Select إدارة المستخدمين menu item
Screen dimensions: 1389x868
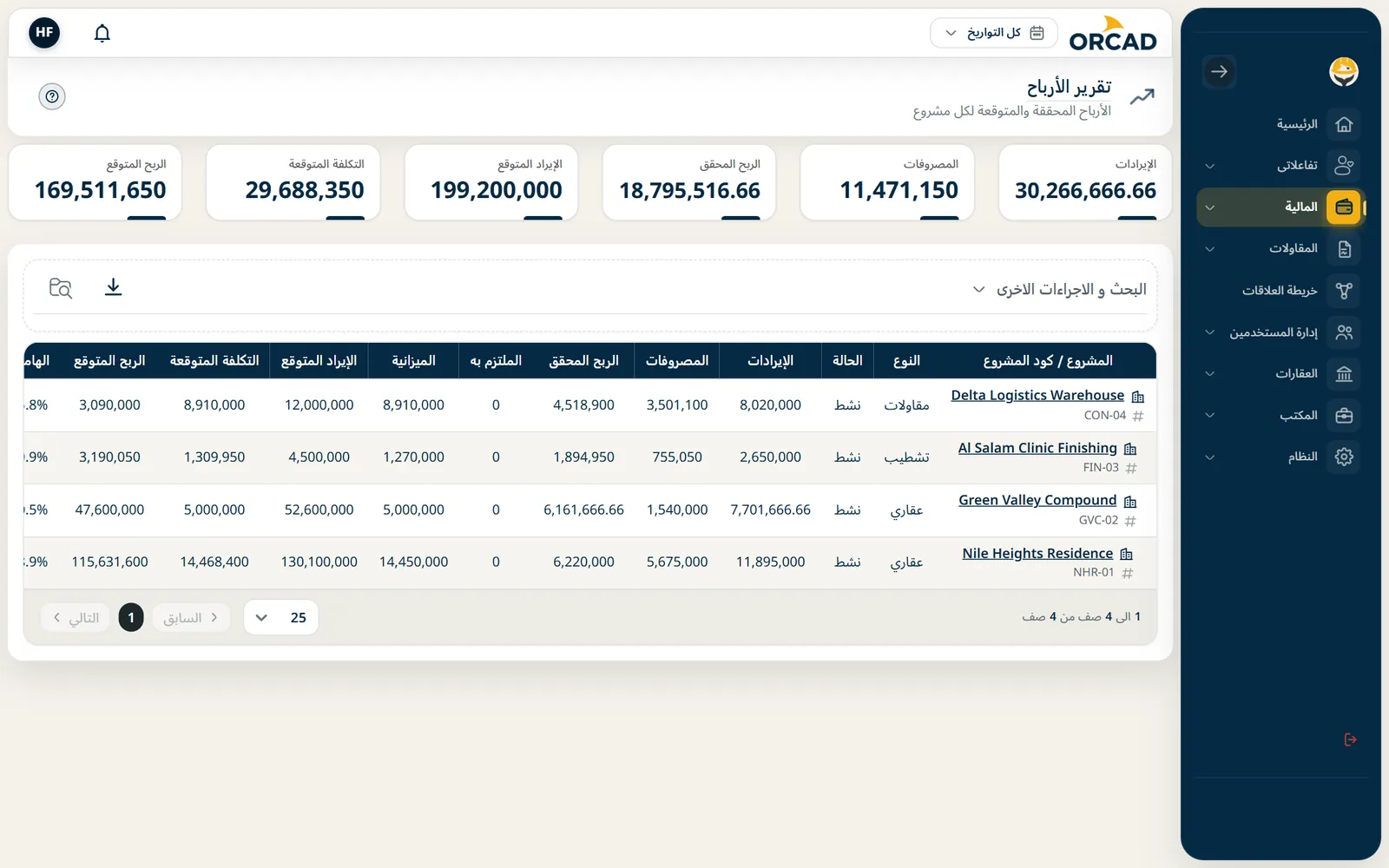point(1274,332)
